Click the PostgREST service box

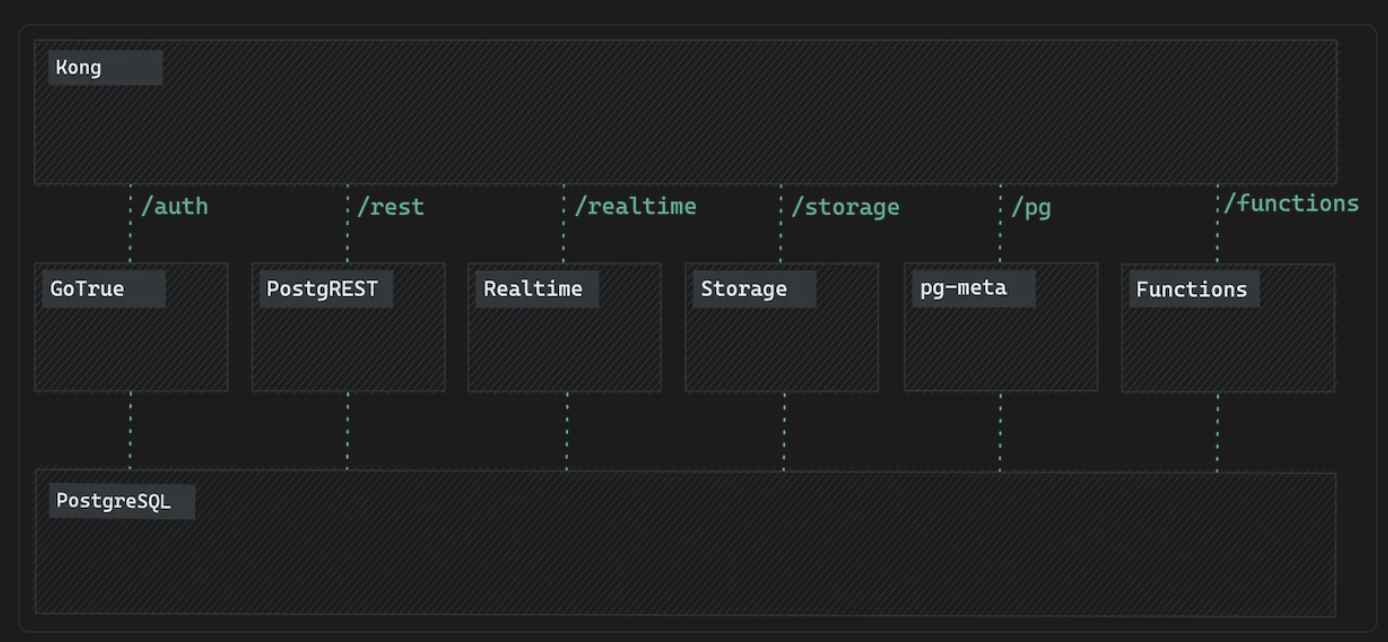[x=348, y=327]
